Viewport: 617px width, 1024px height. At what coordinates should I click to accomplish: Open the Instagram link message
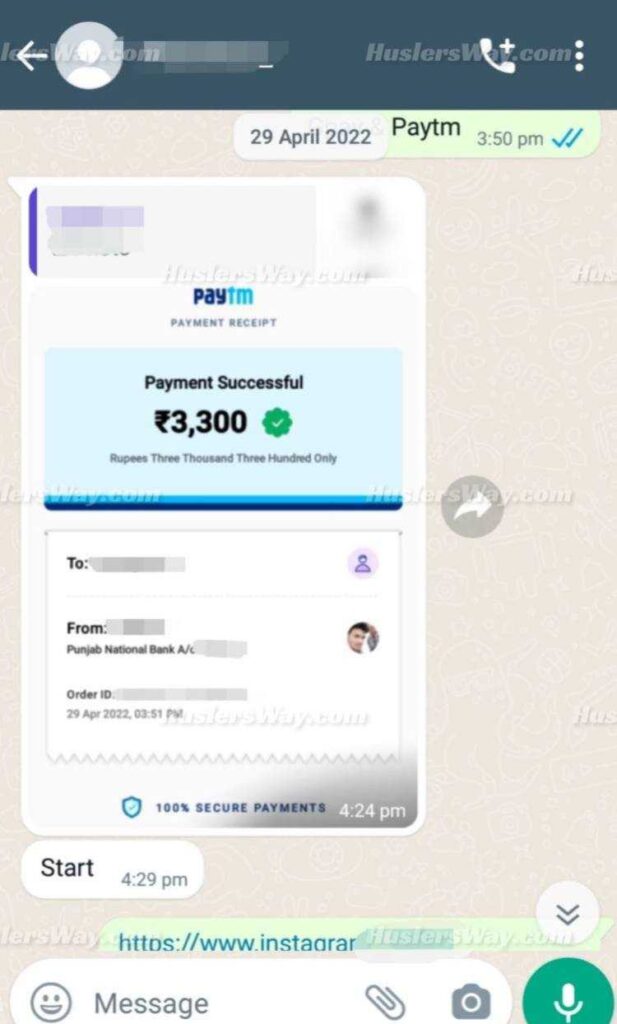pyautogui.click(x=237, y=943)
